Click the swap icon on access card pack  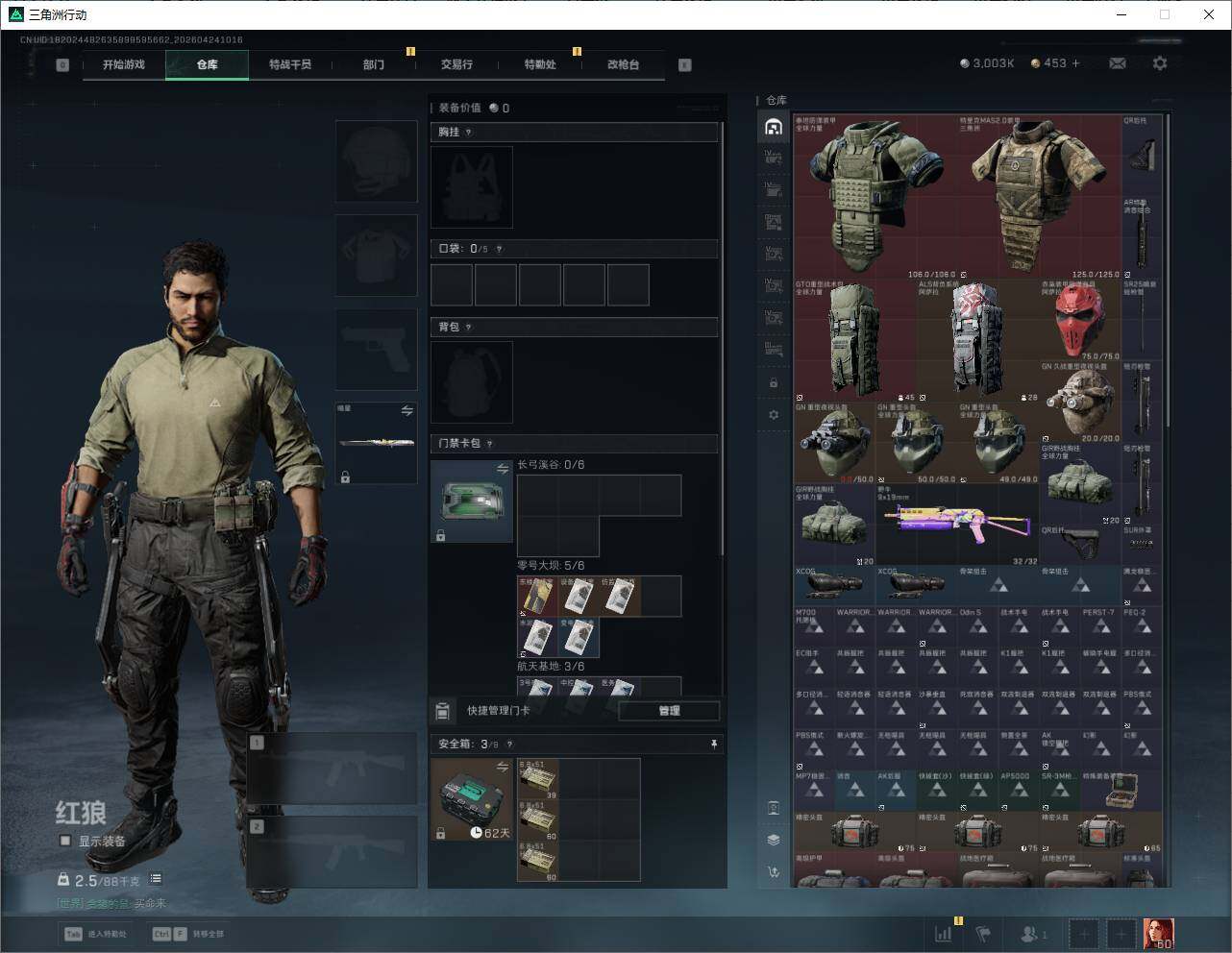click(x=502, y=469)
